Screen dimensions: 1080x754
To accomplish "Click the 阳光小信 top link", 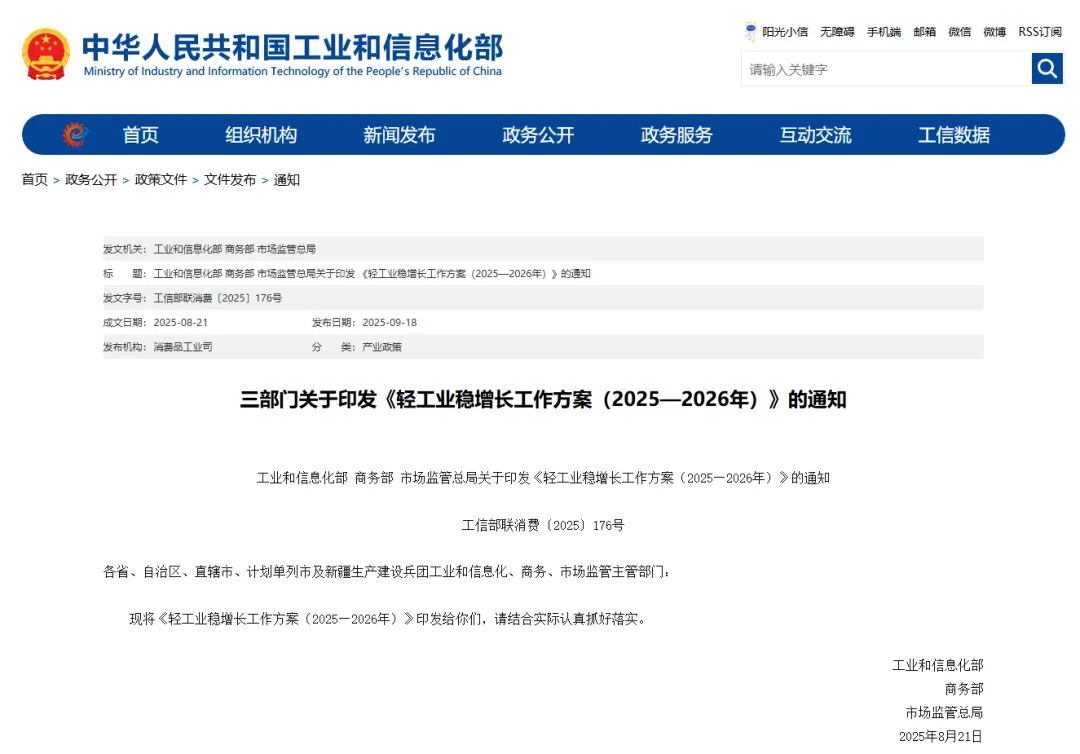I will click(785, 32).
